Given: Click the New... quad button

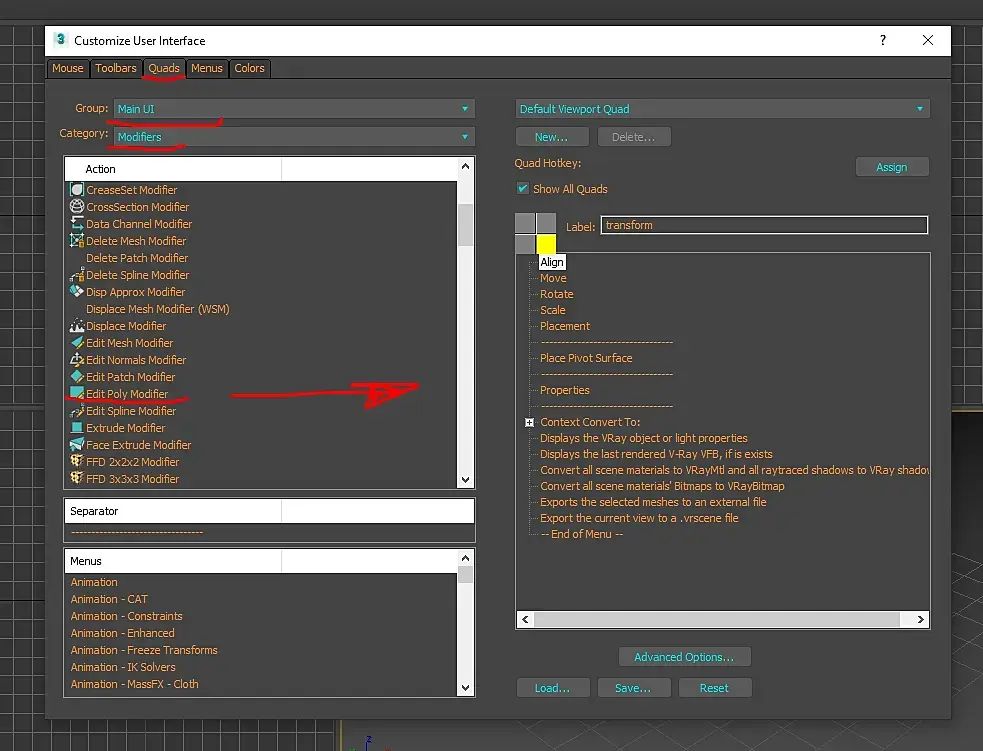Looking at the screenshot, I should click(x=552, y=137).
